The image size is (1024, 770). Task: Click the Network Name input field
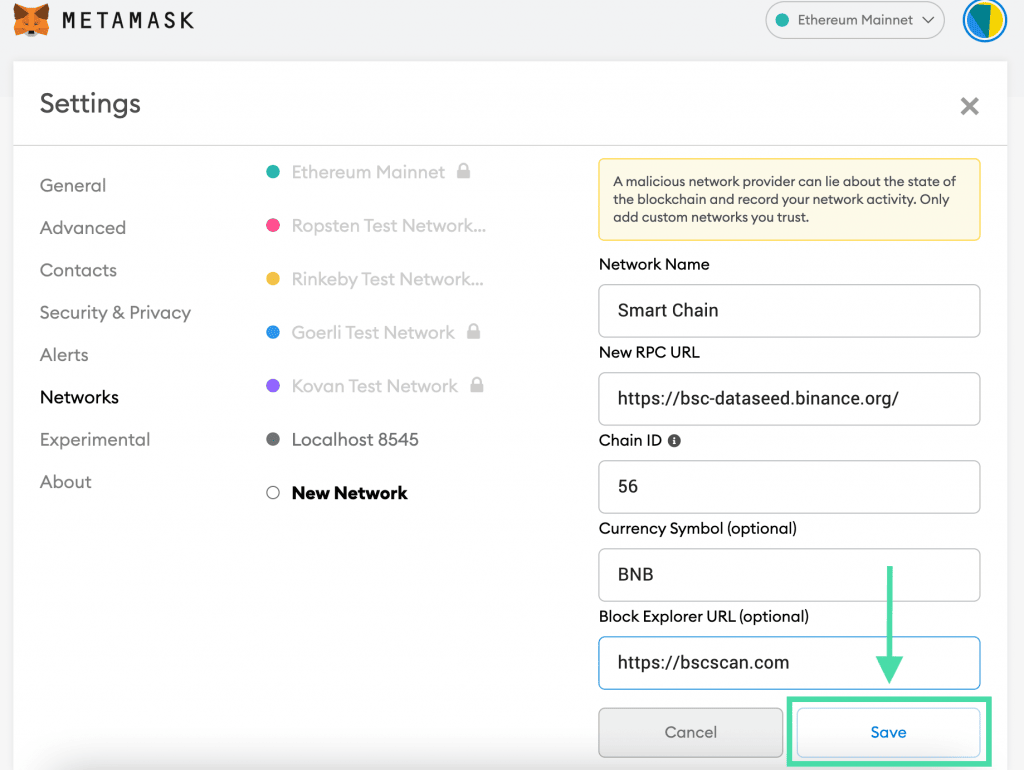coord(789,311)
